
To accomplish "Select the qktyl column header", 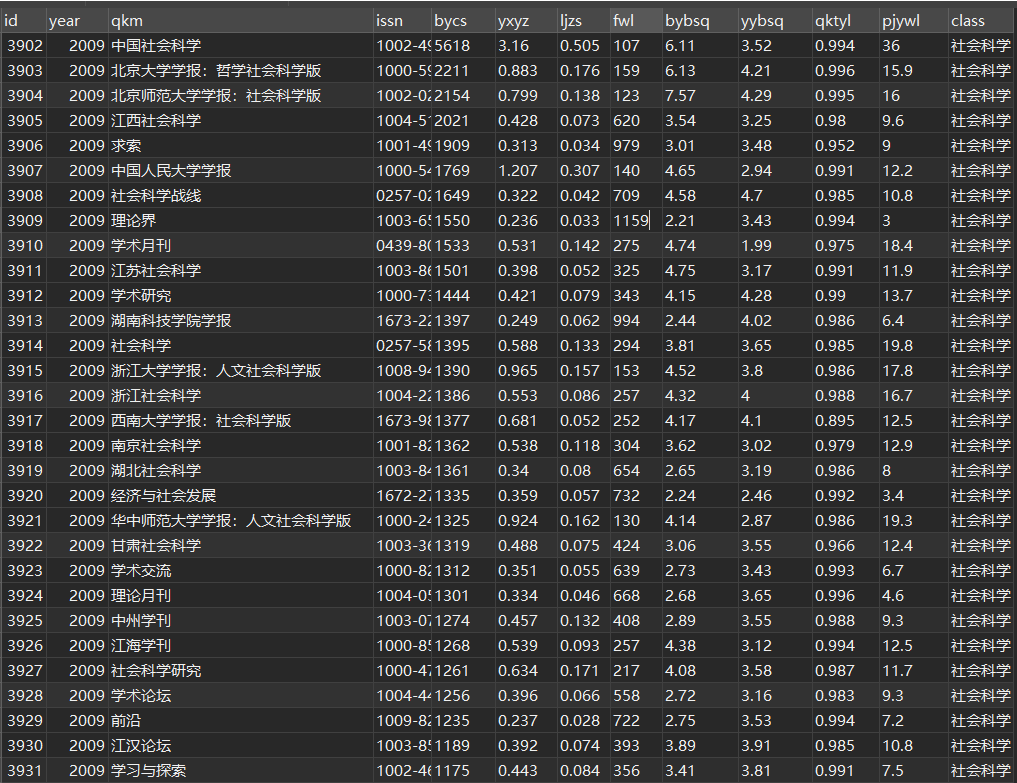I will [x=846, y=21].
